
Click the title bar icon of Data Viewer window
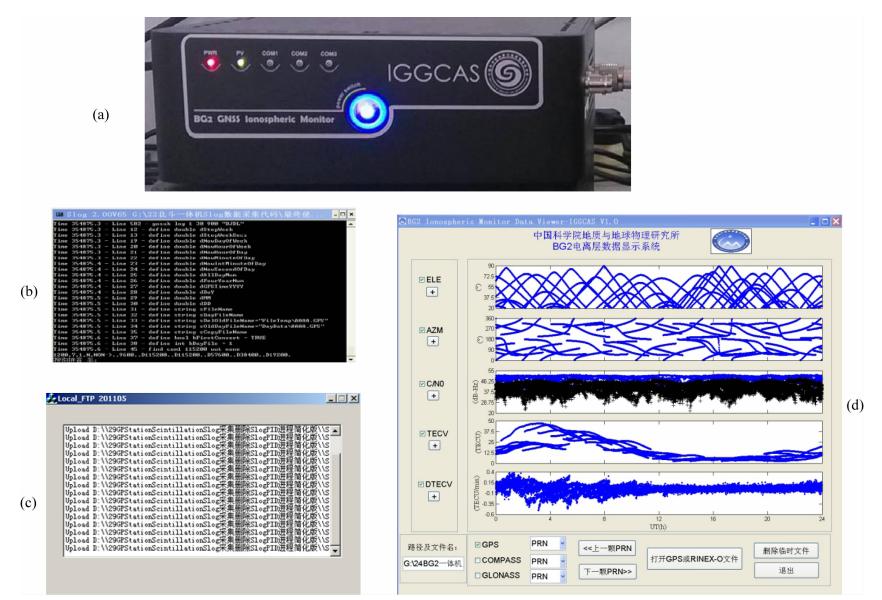[x=403, y=222]
